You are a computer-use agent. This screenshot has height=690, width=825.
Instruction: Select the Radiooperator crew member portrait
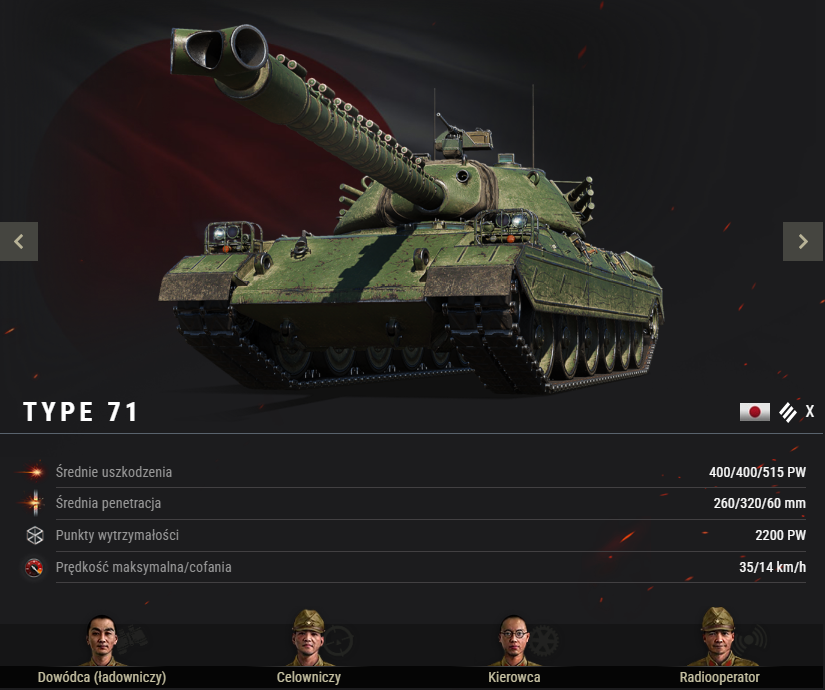(x=719, y=637)
